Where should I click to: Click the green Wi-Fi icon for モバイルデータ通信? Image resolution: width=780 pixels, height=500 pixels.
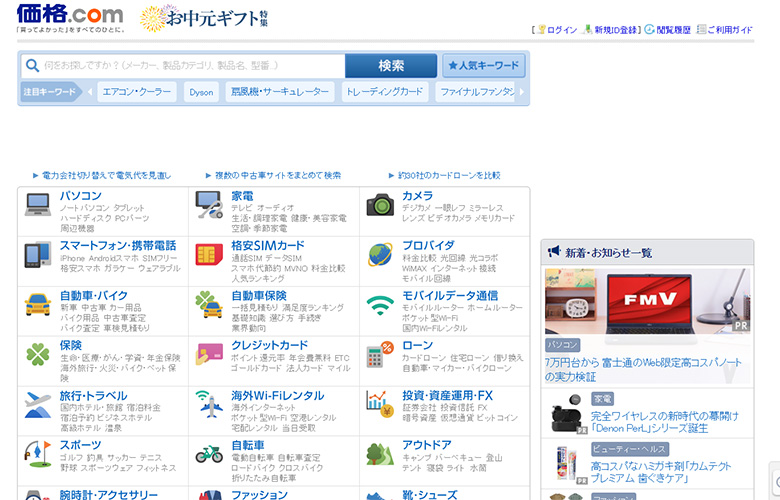380,305
